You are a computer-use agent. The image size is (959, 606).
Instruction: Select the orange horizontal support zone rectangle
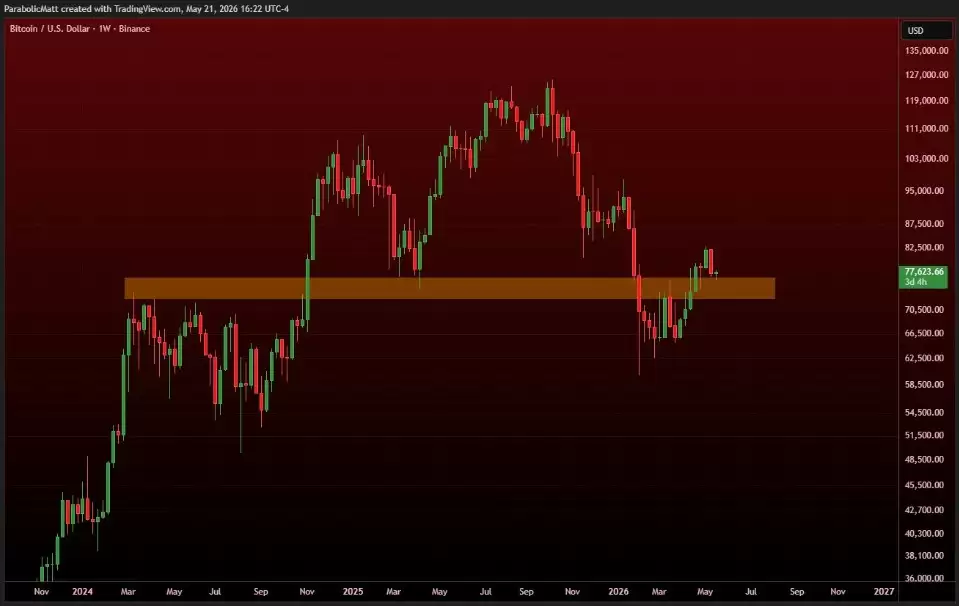tap(450, 289)
